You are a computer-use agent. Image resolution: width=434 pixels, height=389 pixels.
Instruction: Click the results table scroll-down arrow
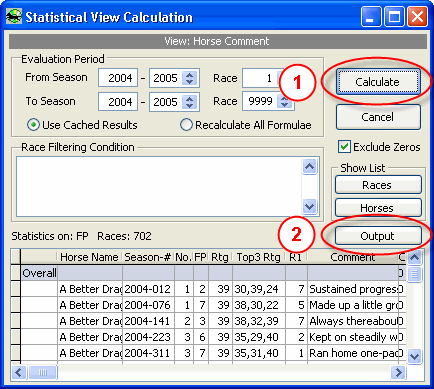point(414,356)
